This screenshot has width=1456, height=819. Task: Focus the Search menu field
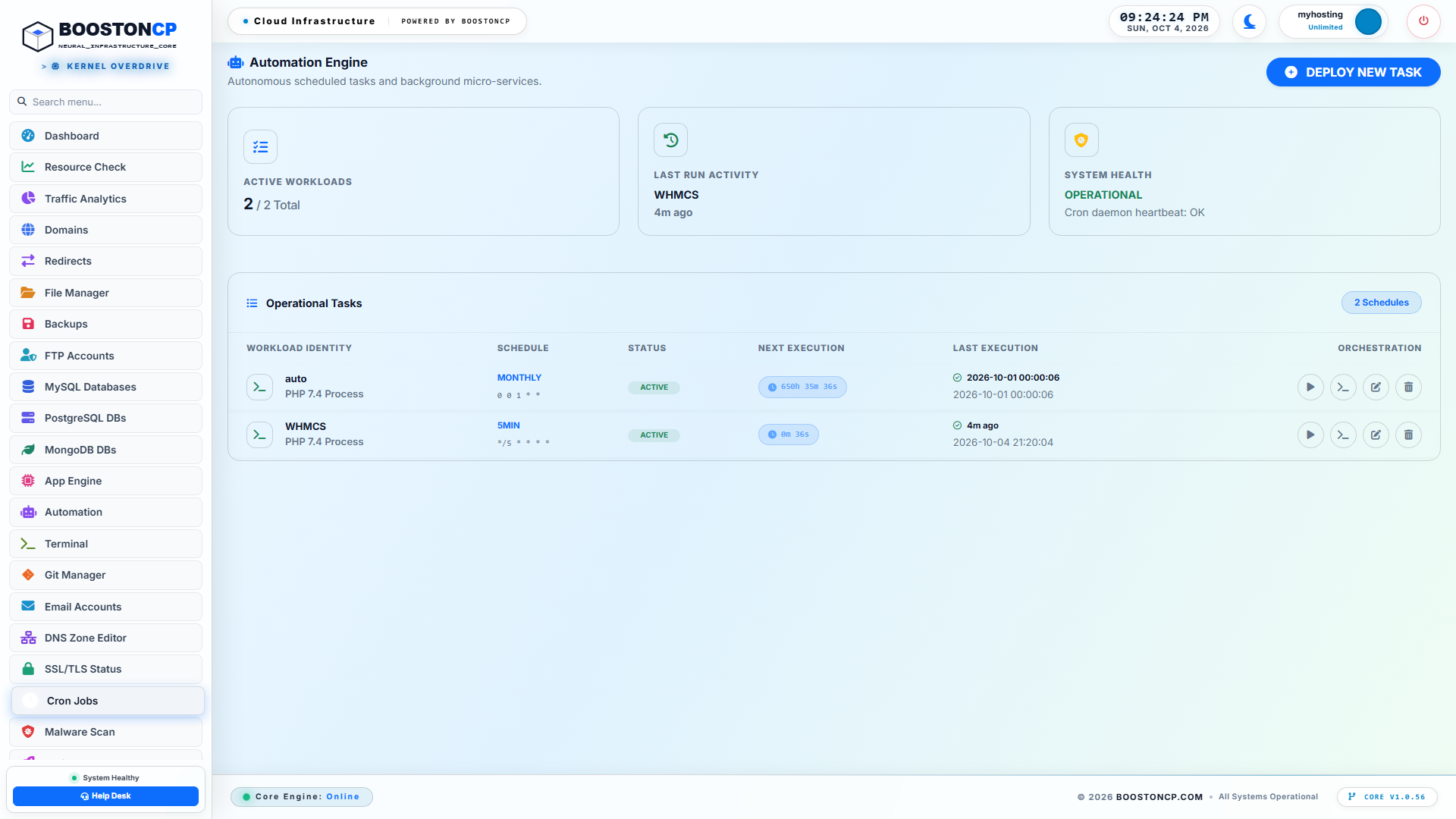[x=105, y=102]
